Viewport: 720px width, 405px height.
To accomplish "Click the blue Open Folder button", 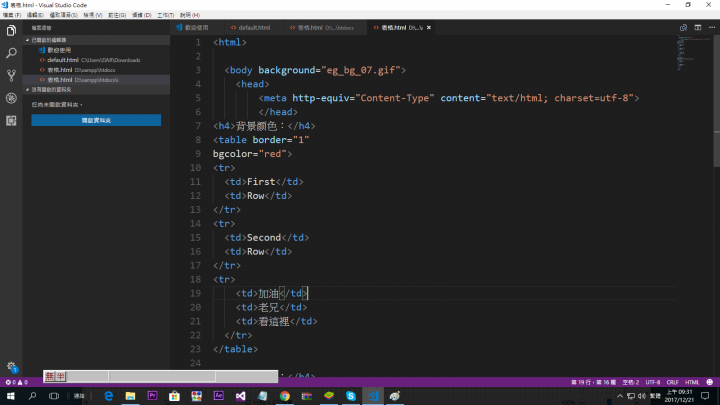I will (x=96, y=120).
